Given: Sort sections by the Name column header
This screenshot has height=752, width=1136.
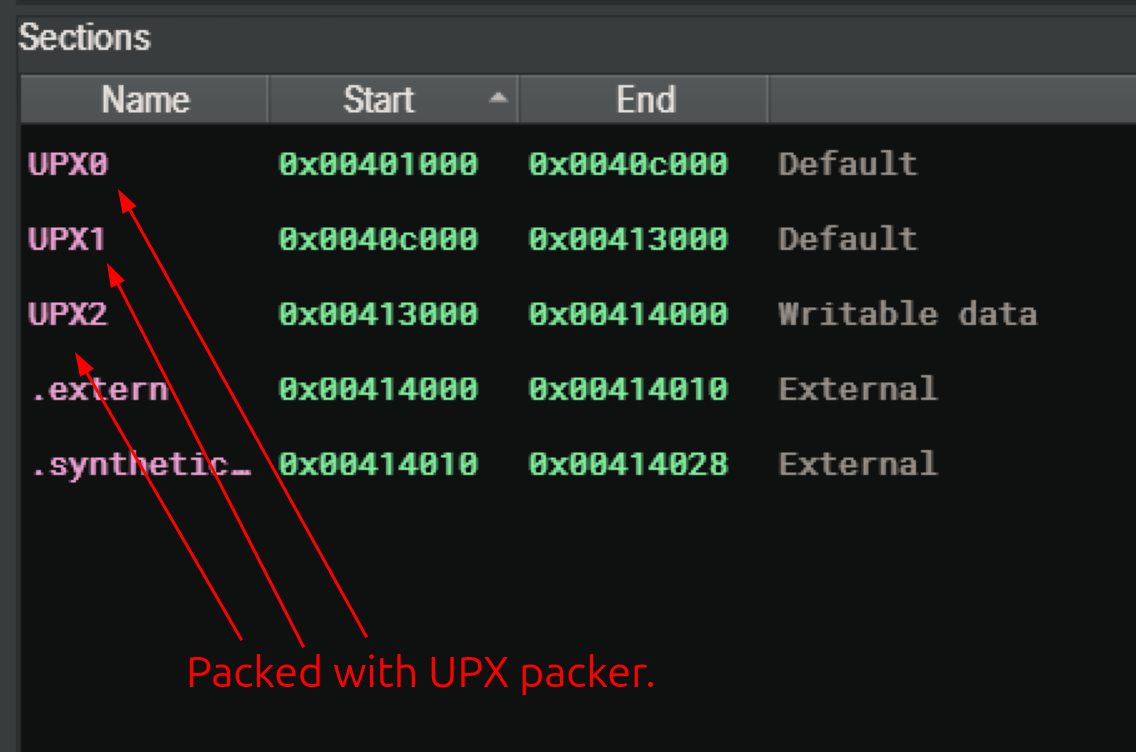Looking at the screenshot, I should pyautogui.click(x=145, y=100).
